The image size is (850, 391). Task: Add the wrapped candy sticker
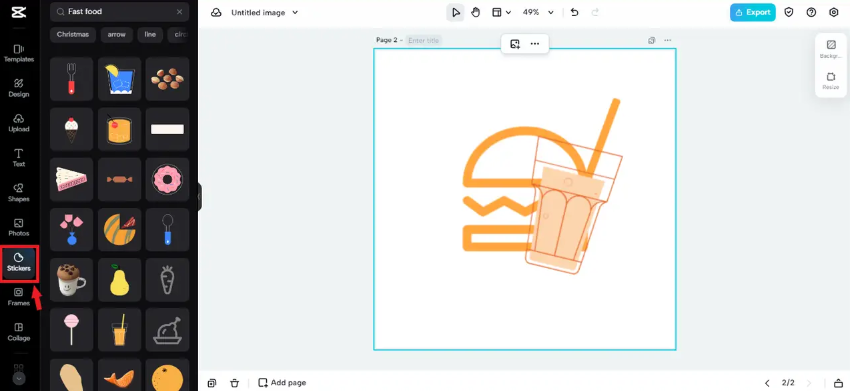tap(119, 180)
